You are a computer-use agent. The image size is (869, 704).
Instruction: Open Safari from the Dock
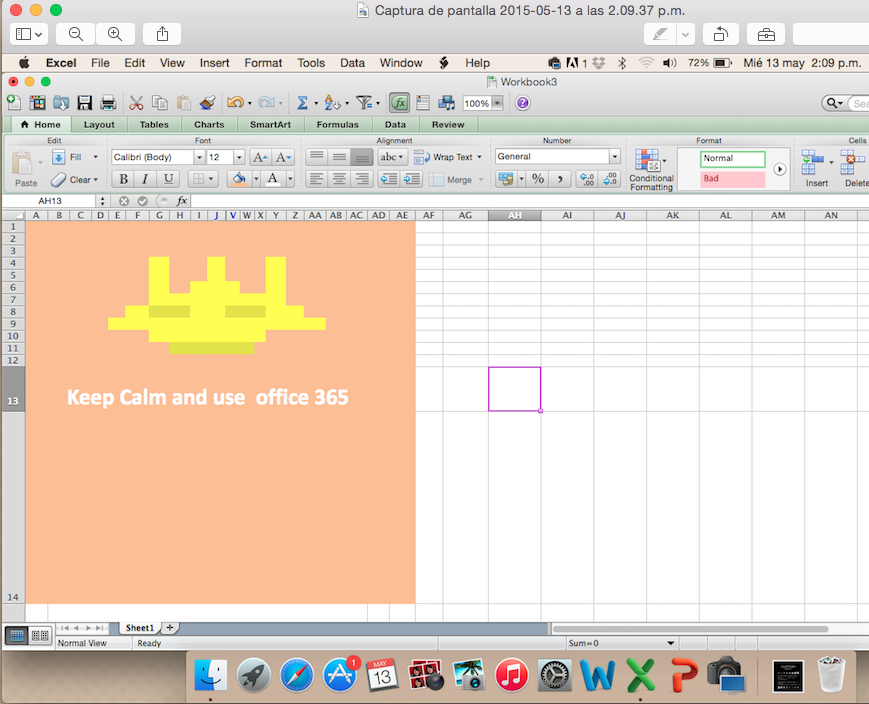pos(297,675)
